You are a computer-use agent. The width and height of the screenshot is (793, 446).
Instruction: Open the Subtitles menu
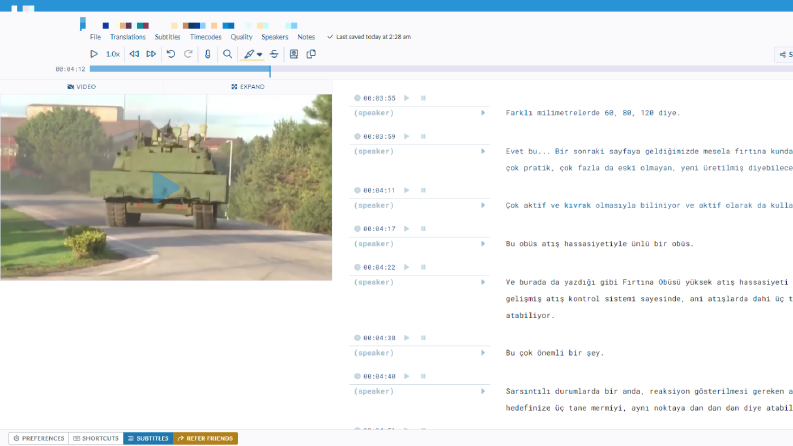pyautogui.click(x=167, y=37)
